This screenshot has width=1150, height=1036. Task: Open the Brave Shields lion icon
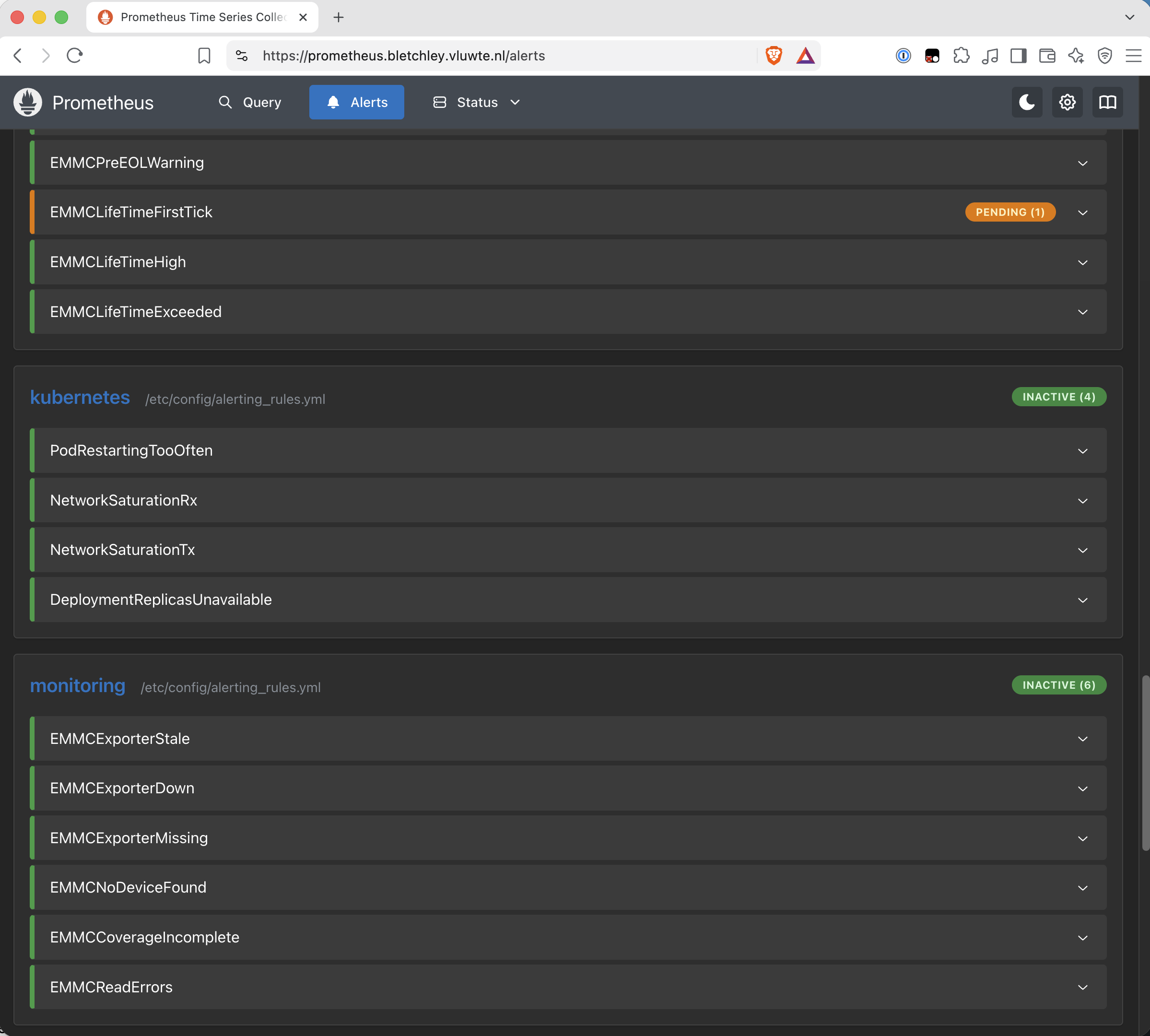click(x=774, y=56)
